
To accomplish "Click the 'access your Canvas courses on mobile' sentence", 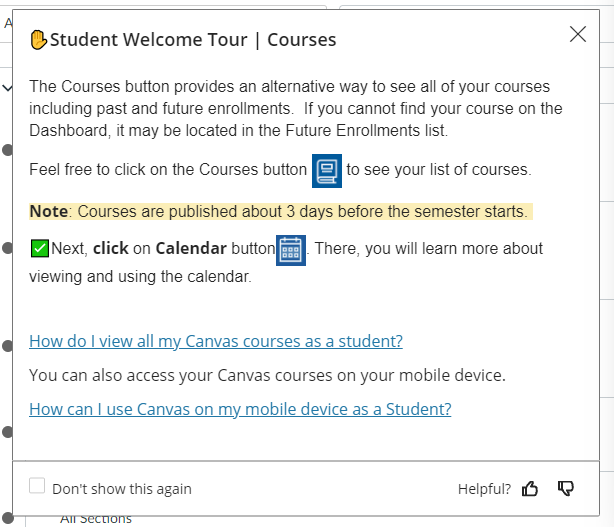I will point(268,375).
